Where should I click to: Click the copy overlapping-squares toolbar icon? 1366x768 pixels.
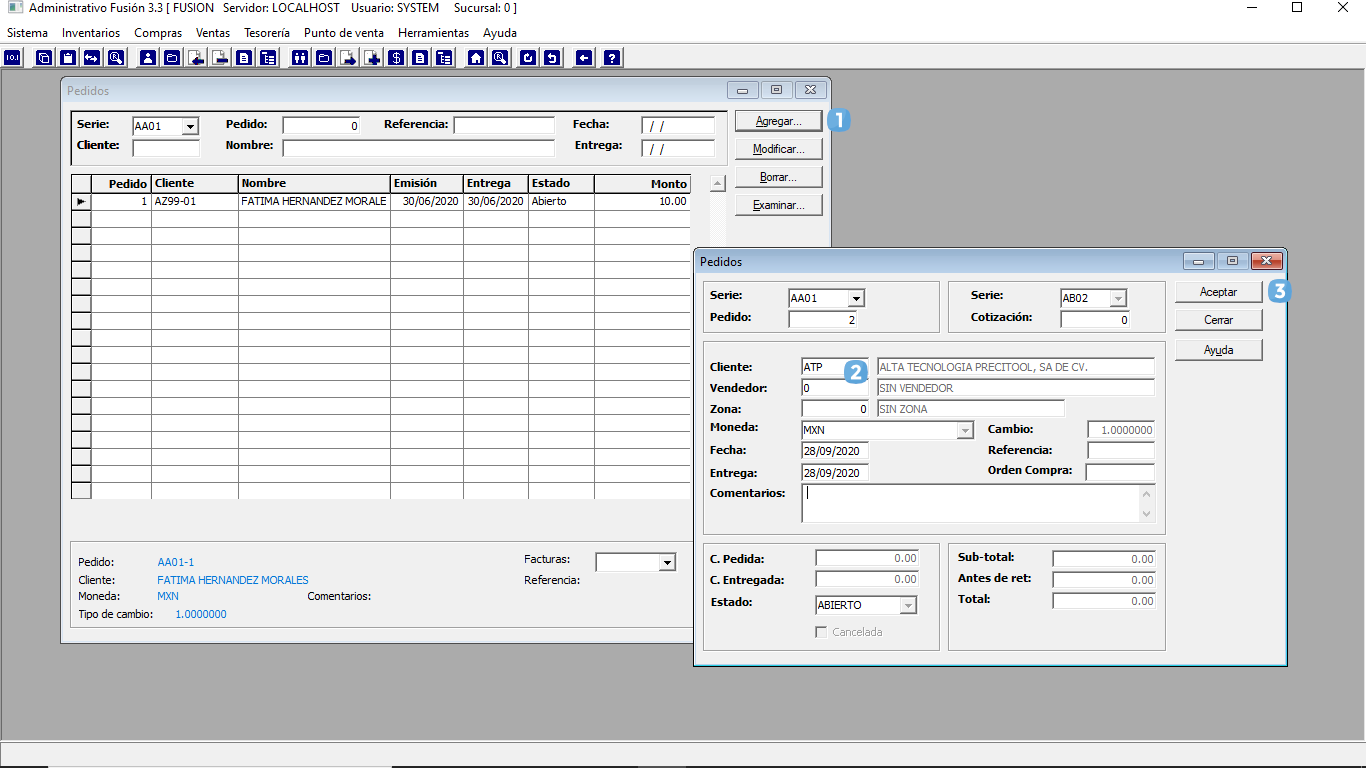(x=44, y=58)
